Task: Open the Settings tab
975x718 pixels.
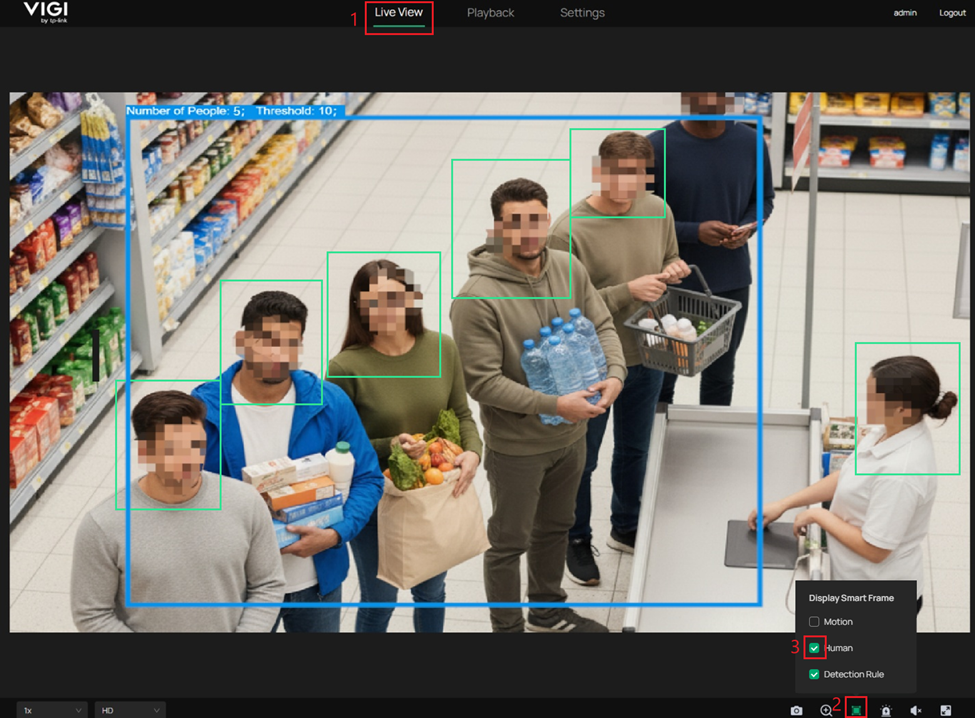Action: pyautogui.click(x=582, y=12)
